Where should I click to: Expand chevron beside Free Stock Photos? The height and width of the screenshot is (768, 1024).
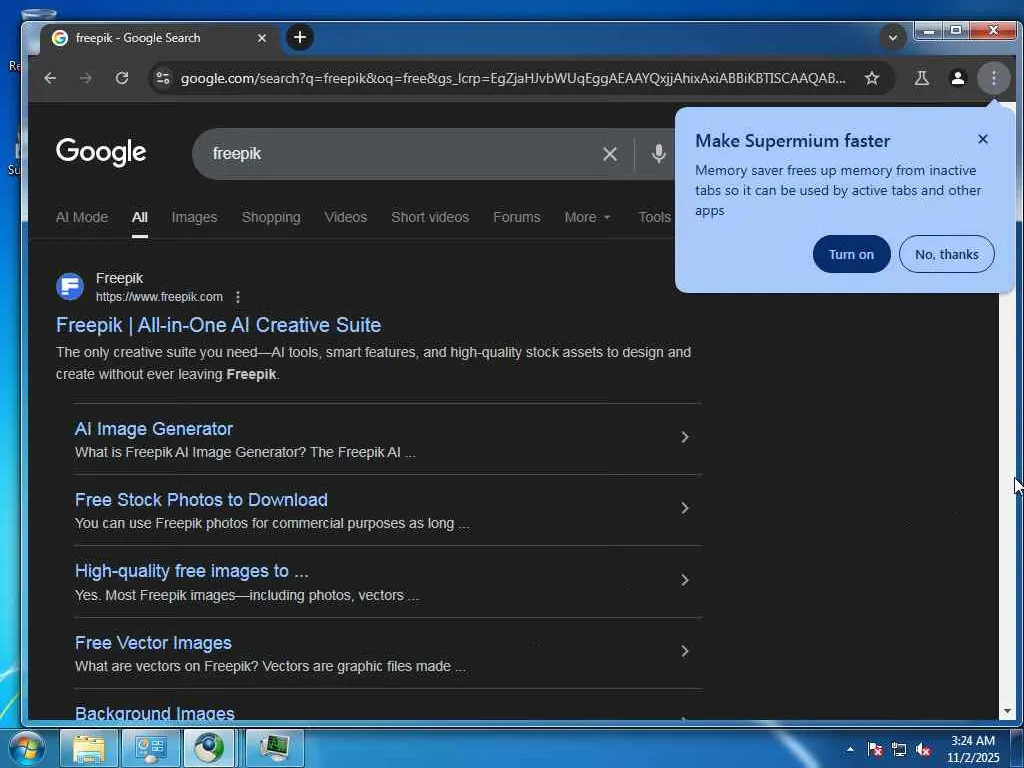click(684, 508)
